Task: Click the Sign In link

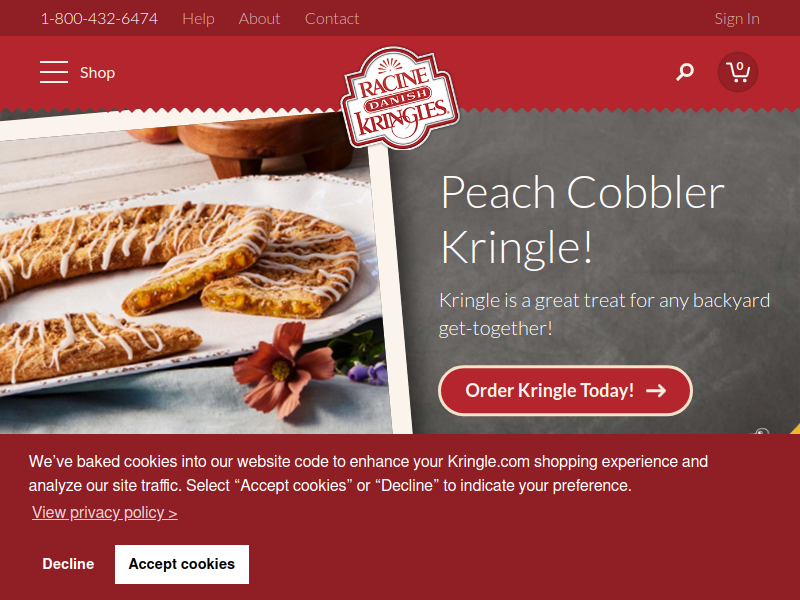Action: pos(737,19)
